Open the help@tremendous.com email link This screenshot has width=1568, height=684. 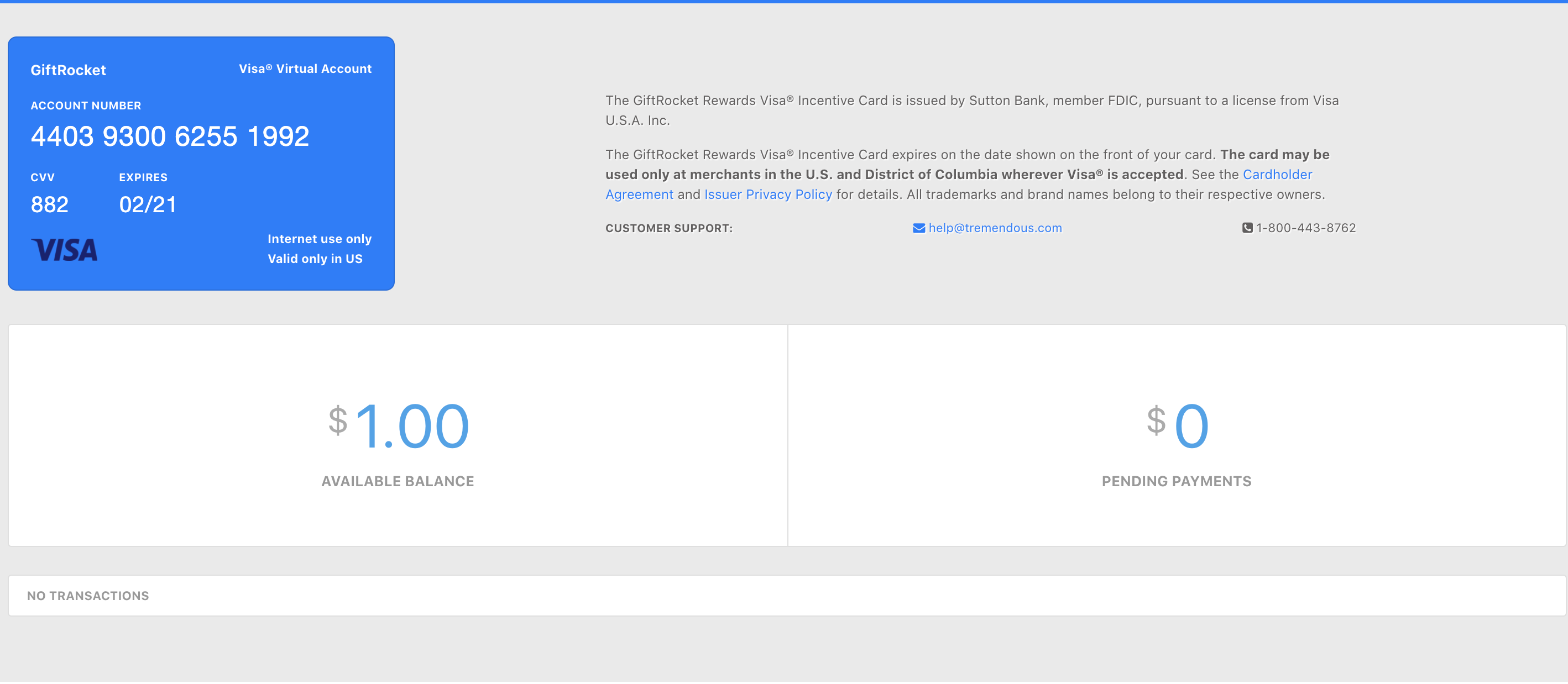(x=995, y=228)
